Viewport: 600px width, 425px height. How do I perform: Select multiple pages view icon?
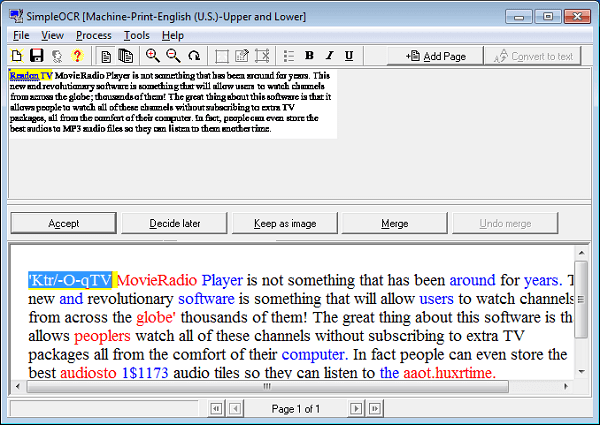(126, 56)
